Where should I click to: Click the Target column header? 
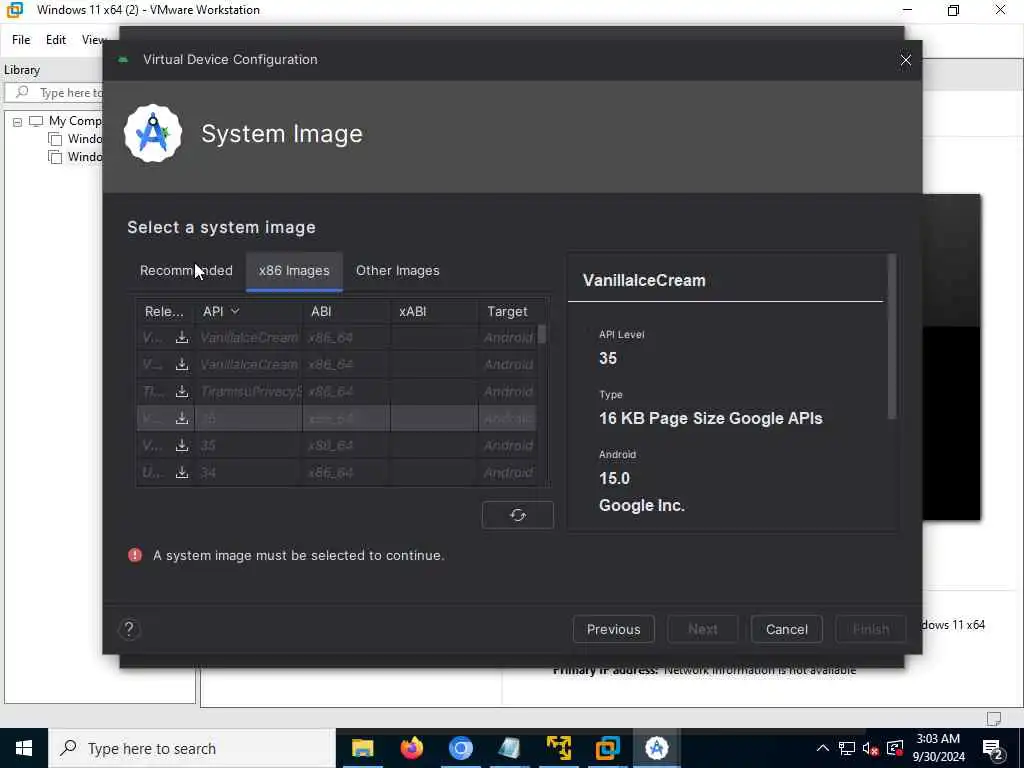pyautogui.click(x=507, y=312)
